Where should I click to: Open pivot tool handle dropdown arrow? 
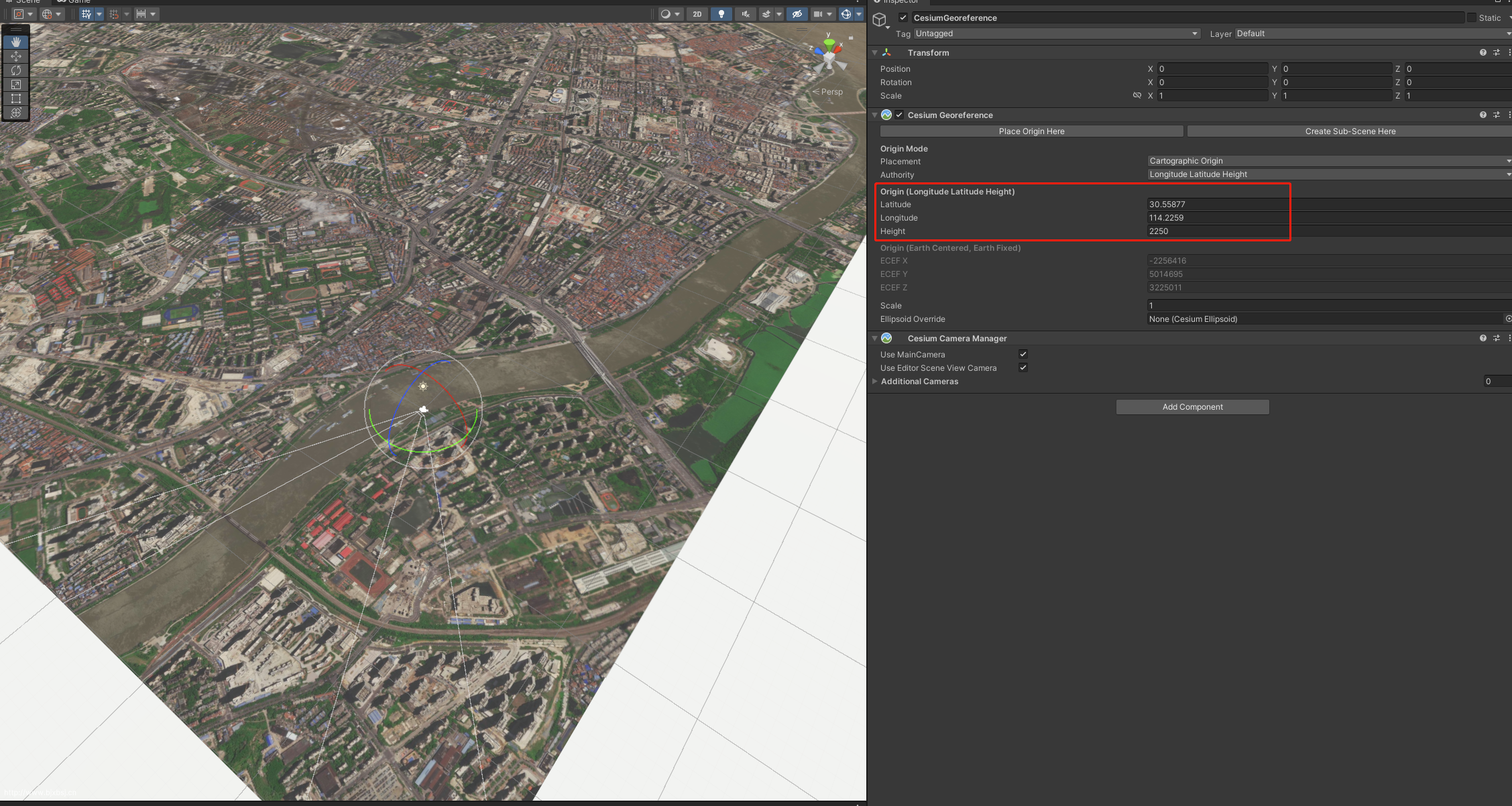click(x=31, y=14)
